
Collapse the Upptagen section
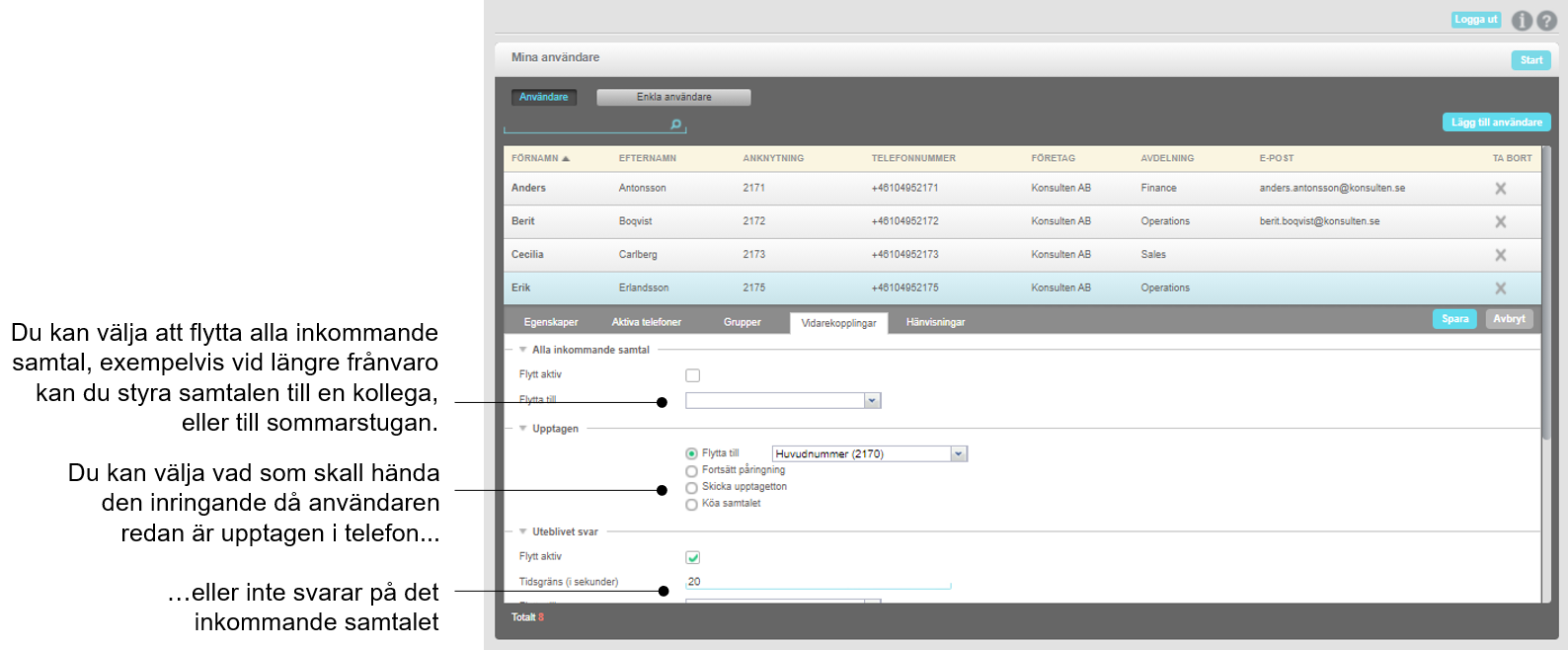coord(523,429)
